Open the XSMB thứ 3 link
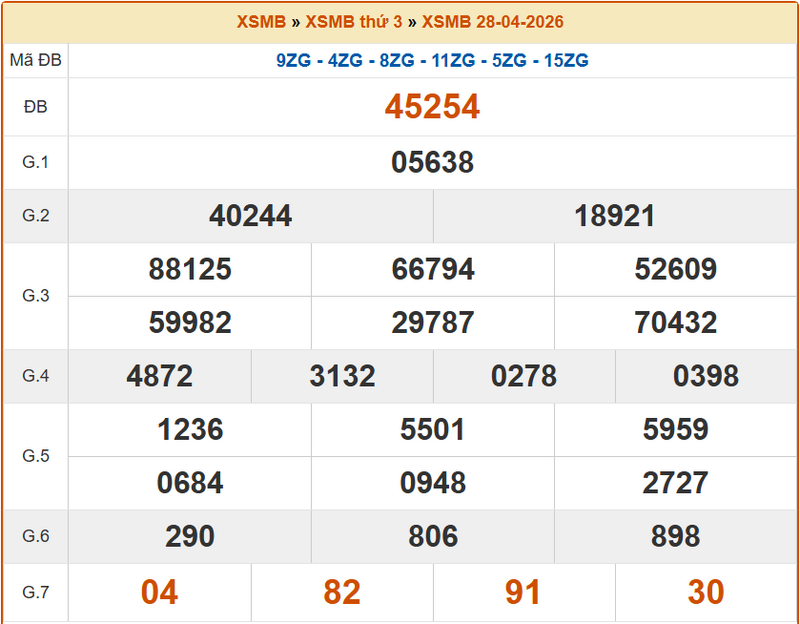Image resolution: width=800 pixels, height=624 pixels. tap(354, 22)
